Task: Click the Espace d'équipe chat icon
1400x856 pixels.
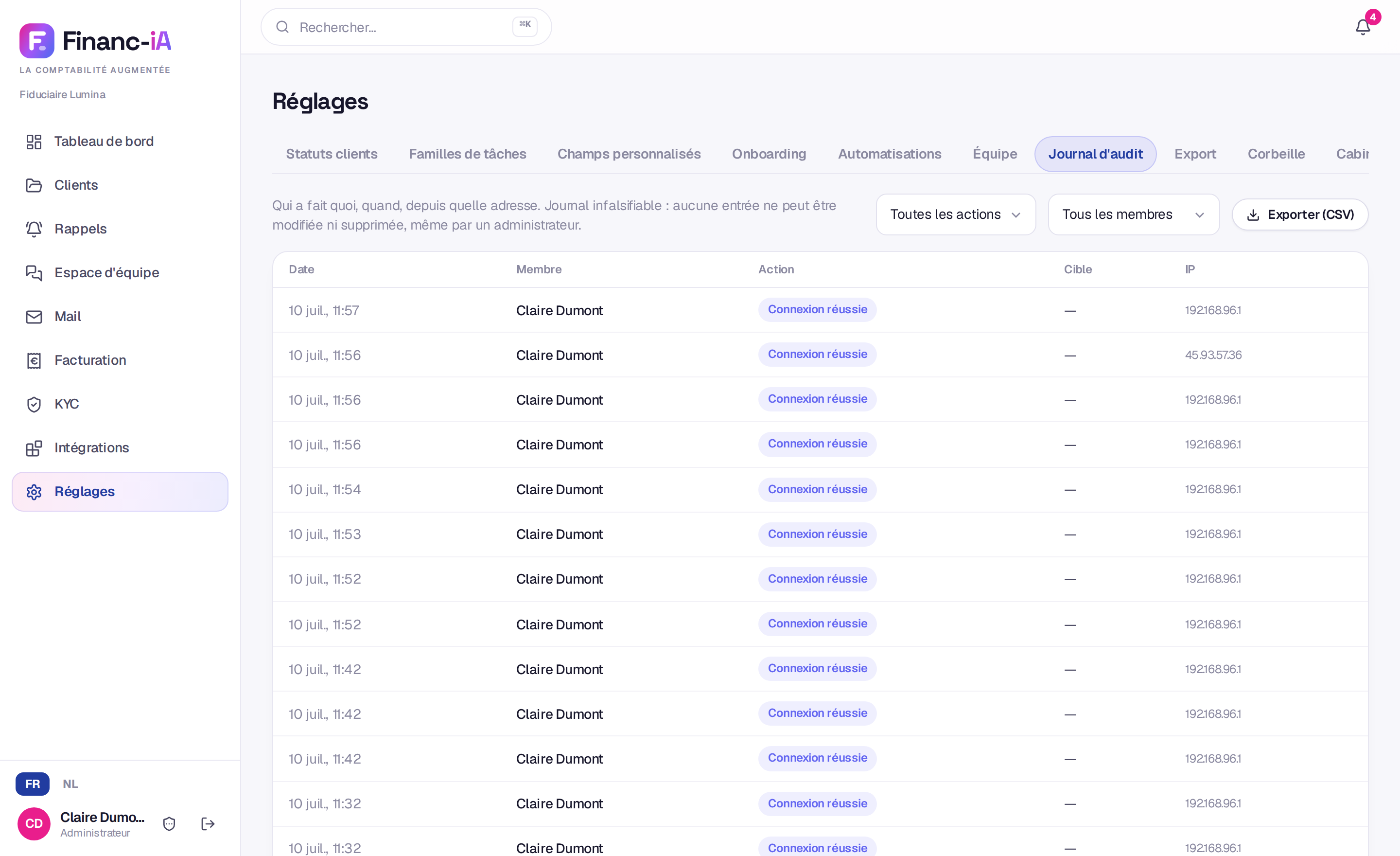Action: pyautogui.click(x=34, y=273)
